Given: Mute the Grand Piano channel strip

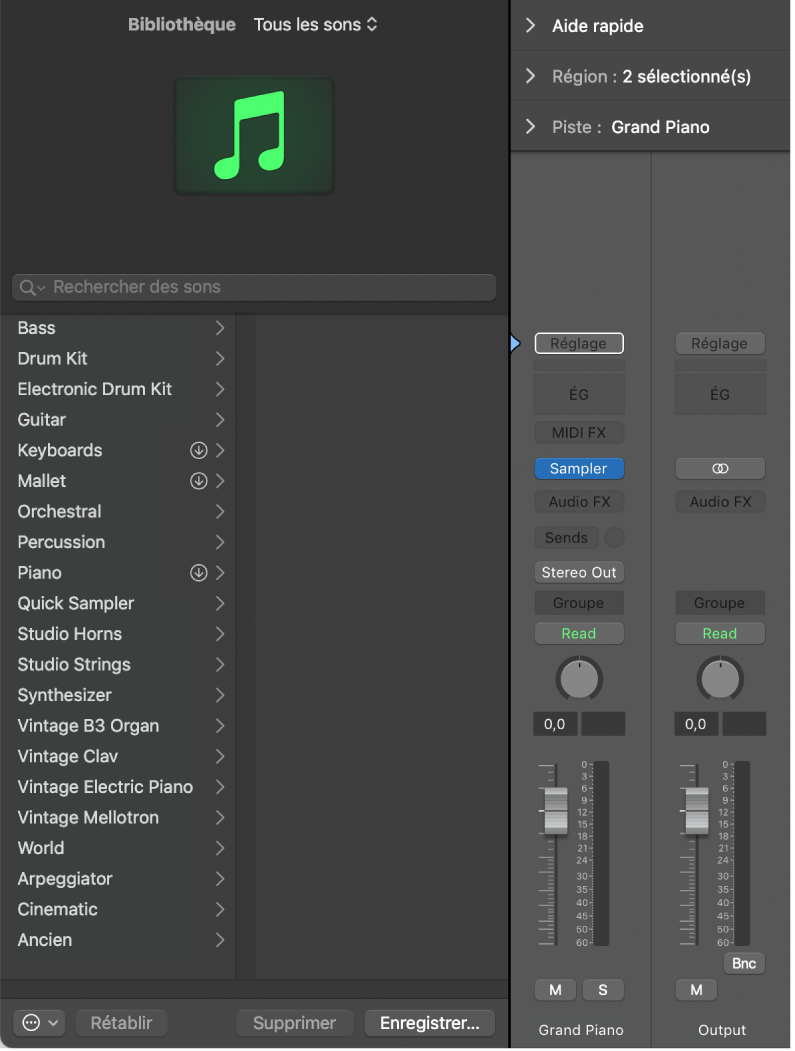Looking at the screenshot, I should [555, 990].
